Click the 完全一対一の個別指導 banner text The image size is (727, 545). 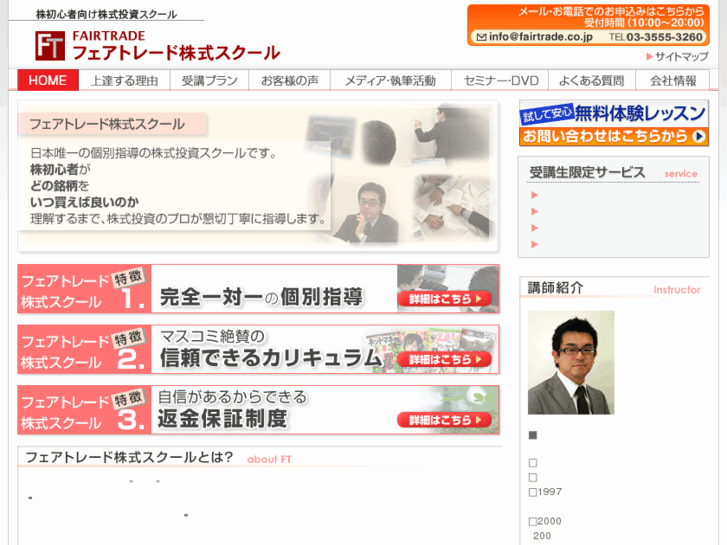(261, 297)
